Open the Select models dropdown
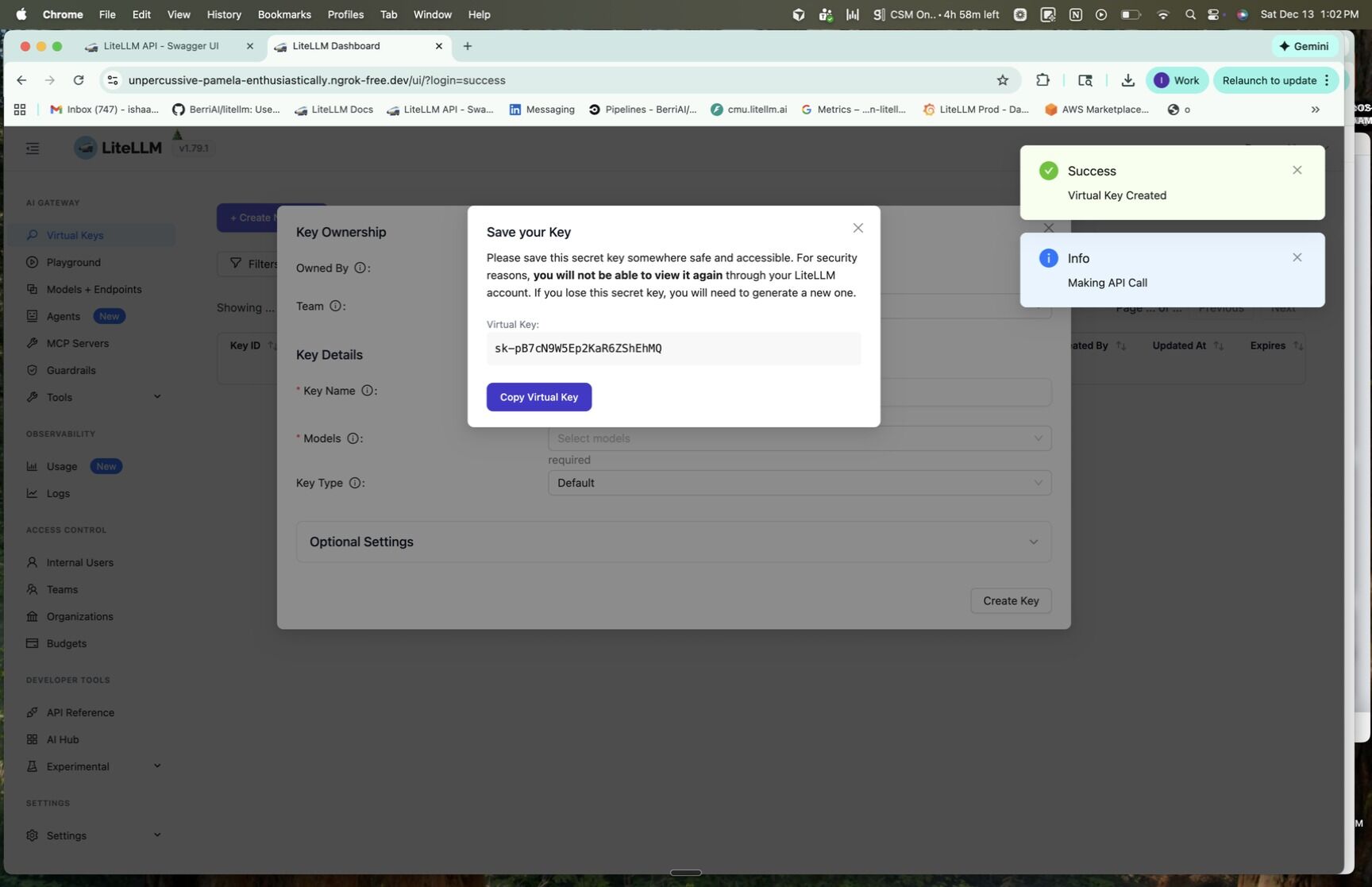1372x887 pixels. [800, 438]
